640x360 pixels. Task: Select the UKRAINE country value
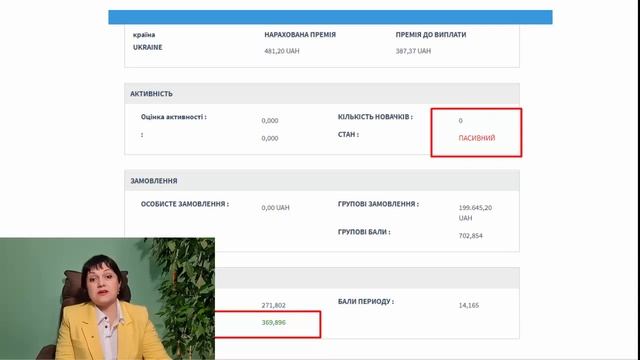pos(147,47)
